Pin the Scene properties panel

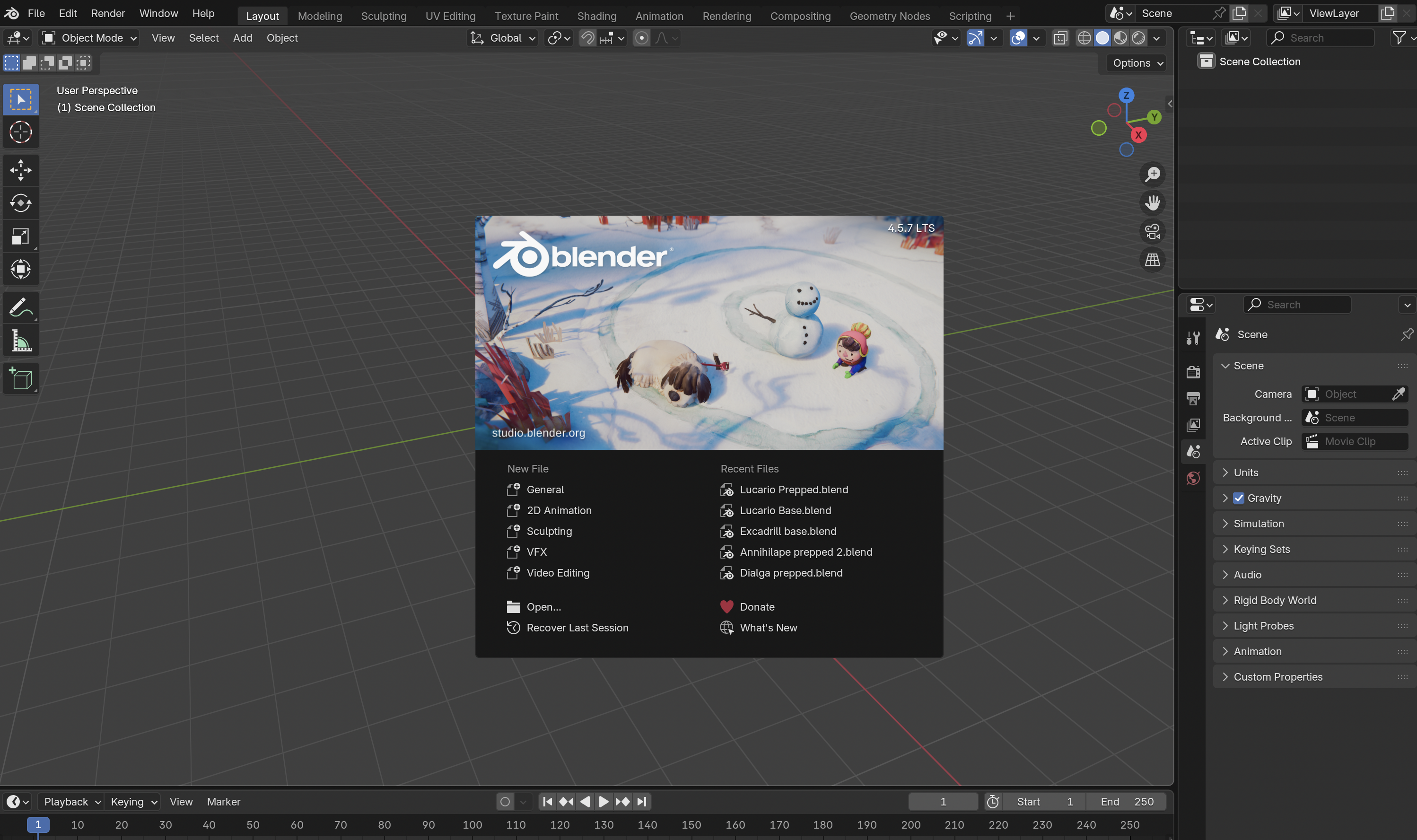(x=1407, y=334)
